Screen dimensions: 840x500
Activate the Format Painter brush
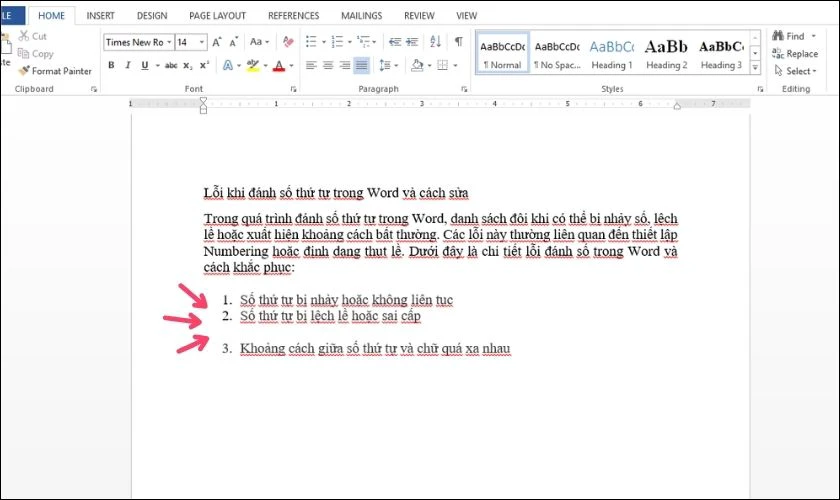[x=24, y=71]
